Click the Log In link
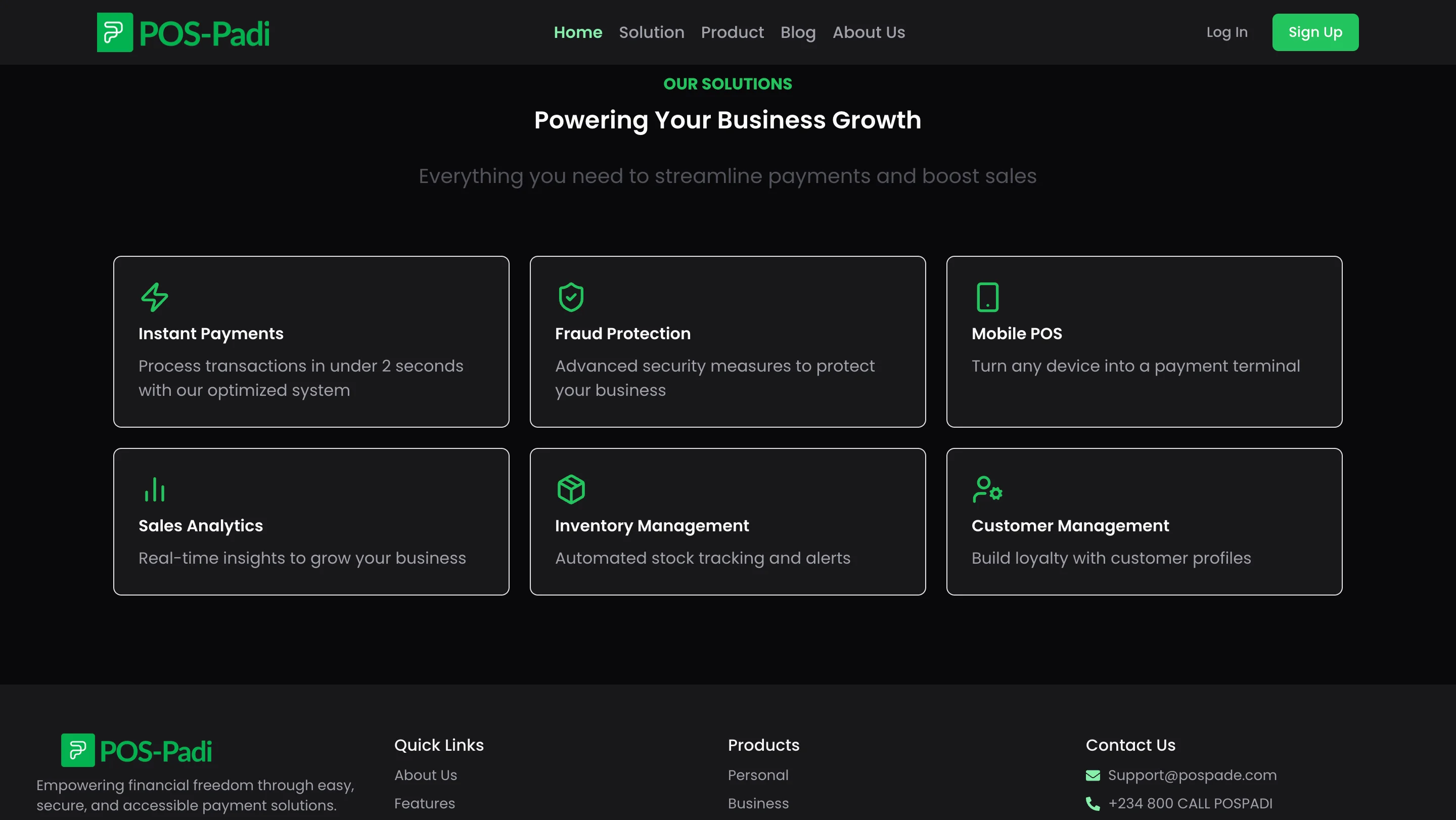This screenshot has width=1456, height=820. 1226,33
